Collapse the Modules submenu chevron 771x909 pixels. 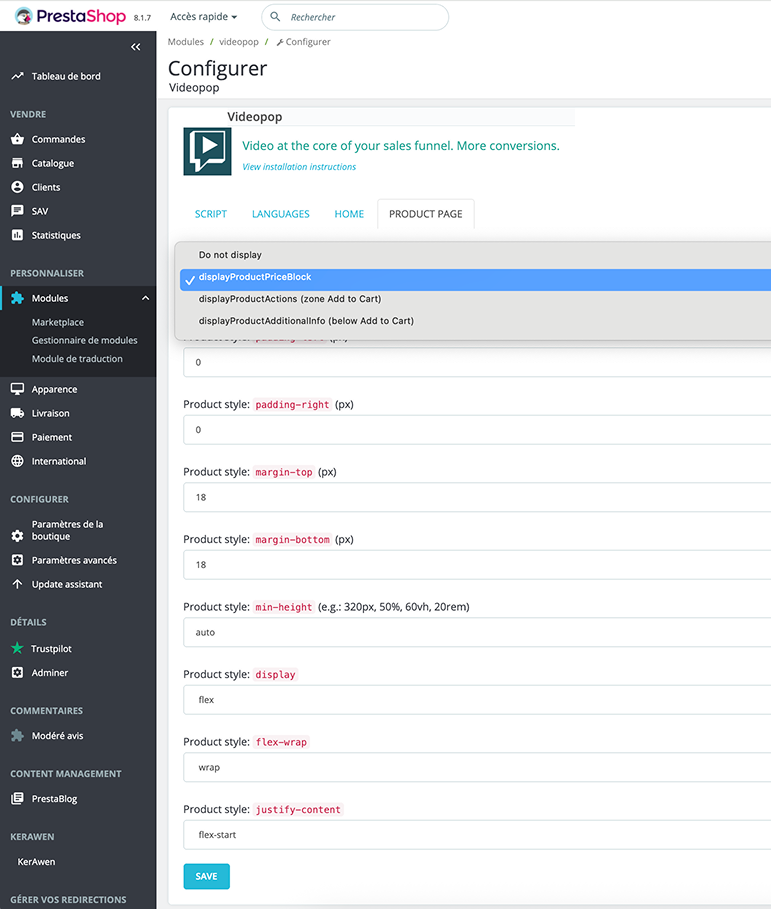coord(146,298)
